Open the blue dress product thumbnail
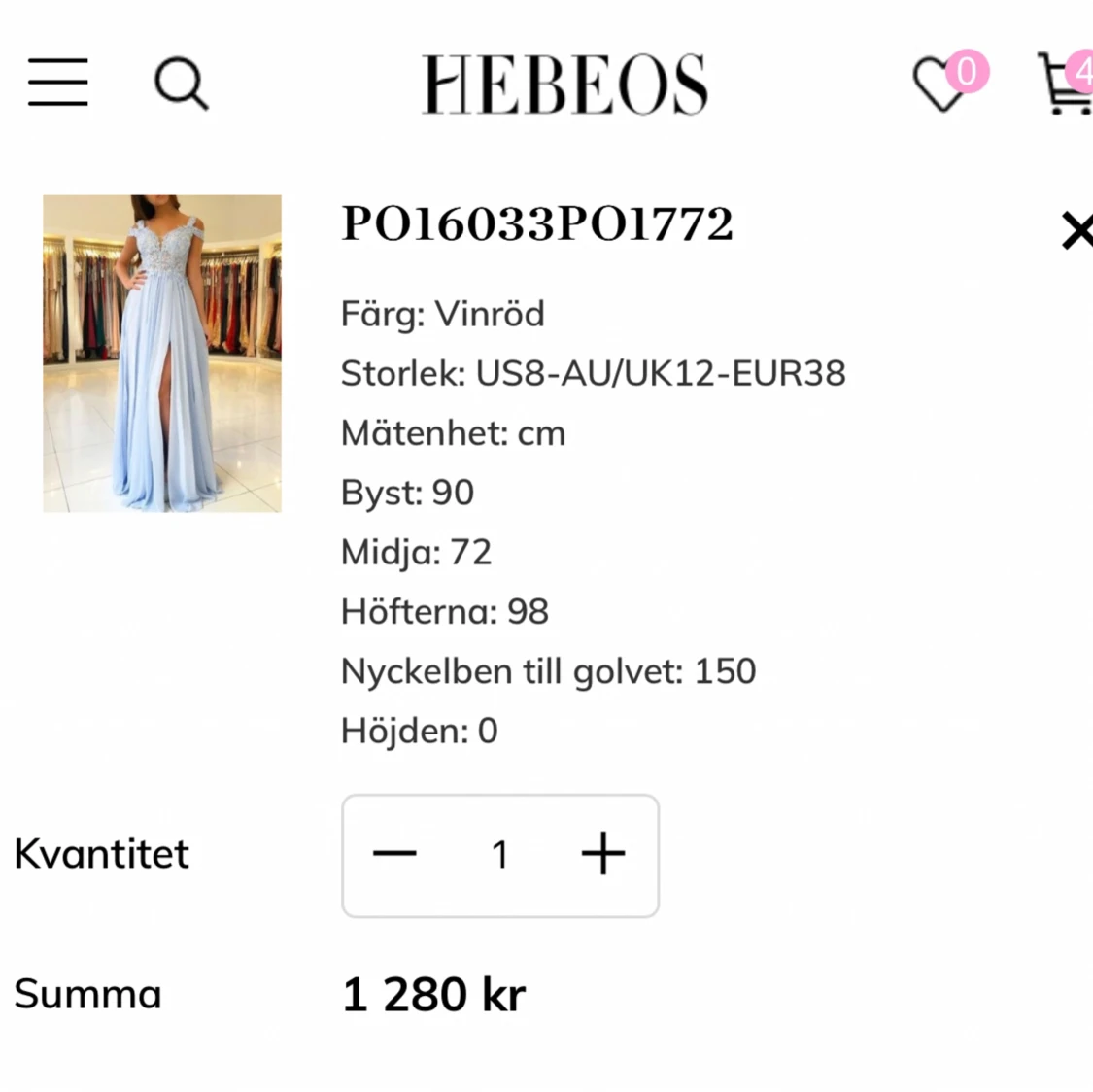 click(x=162, y=353)
